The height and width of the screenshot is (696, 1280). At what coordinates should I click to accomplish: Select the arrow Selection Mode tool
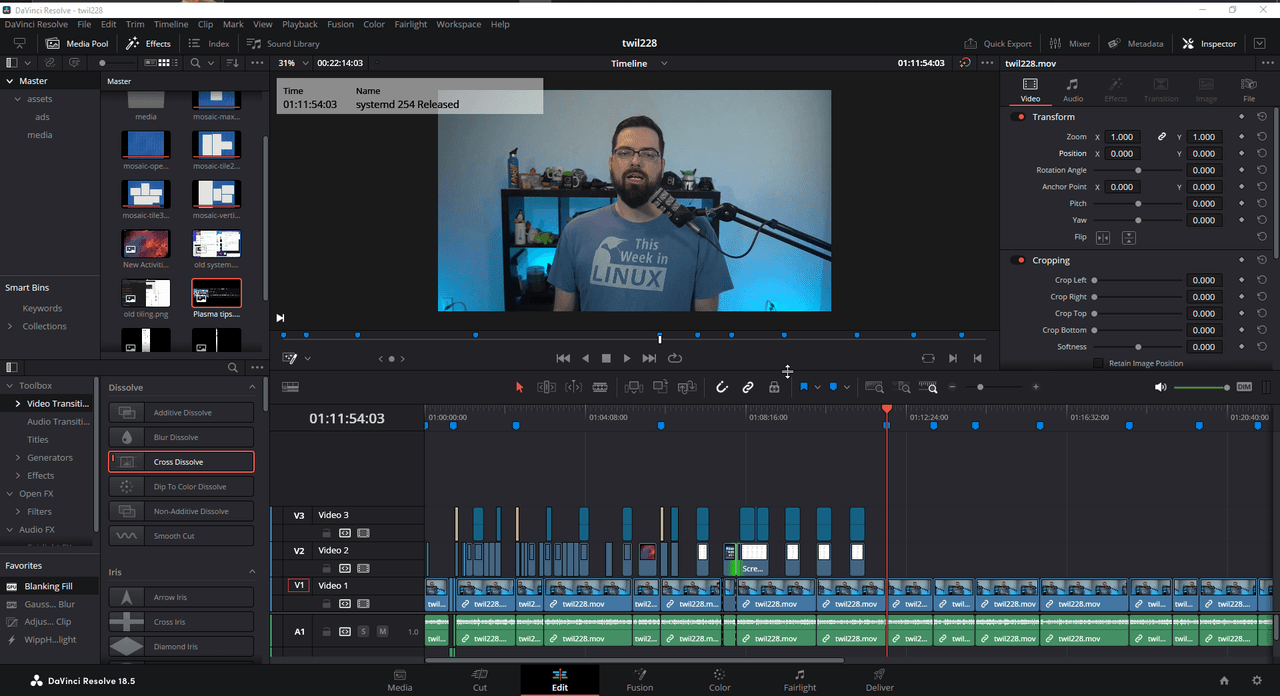[x=519, y=387]
